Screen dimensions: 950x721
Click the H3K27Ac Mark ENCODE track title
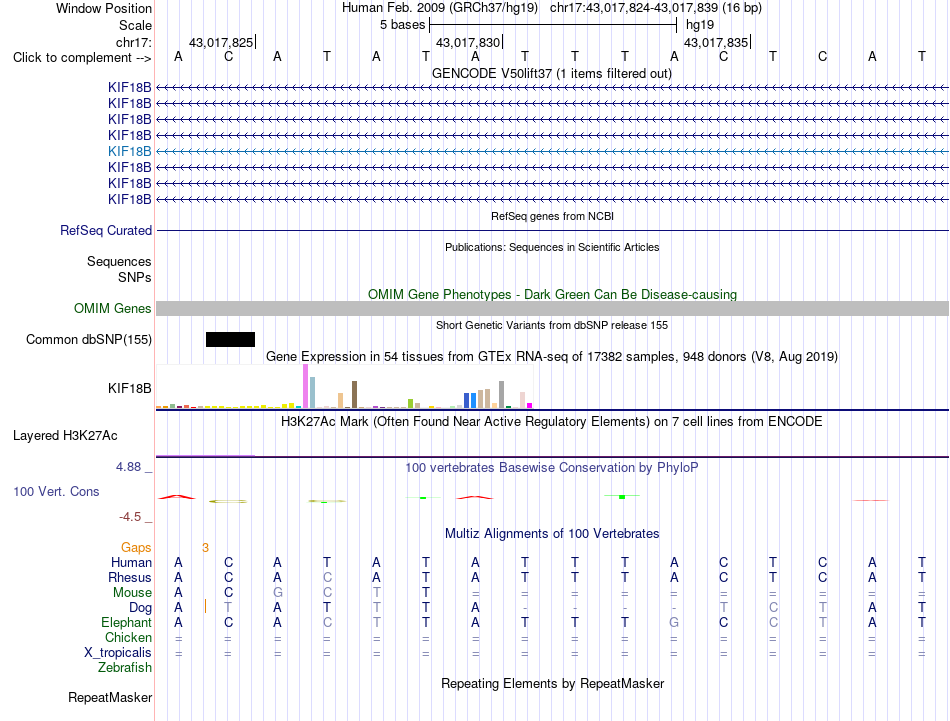tap(552, 422)
